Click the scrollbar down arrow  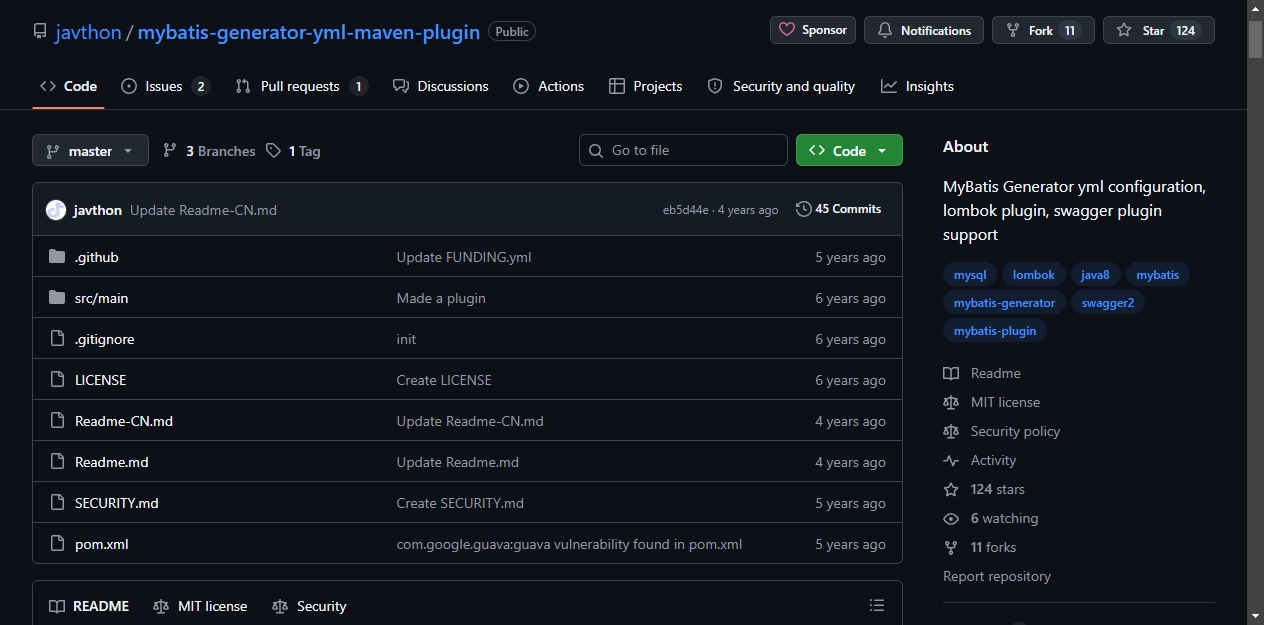(x=1255, y=616)
